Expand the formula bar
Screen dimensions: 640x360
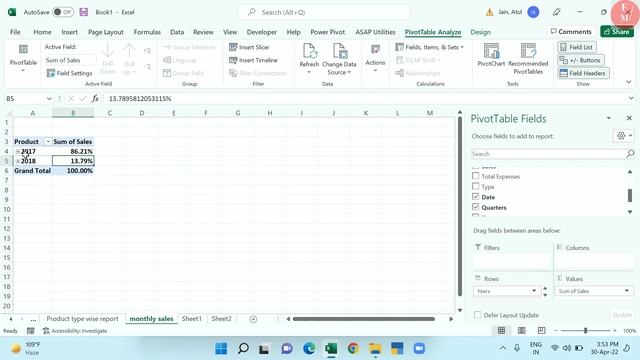[631, 98]
